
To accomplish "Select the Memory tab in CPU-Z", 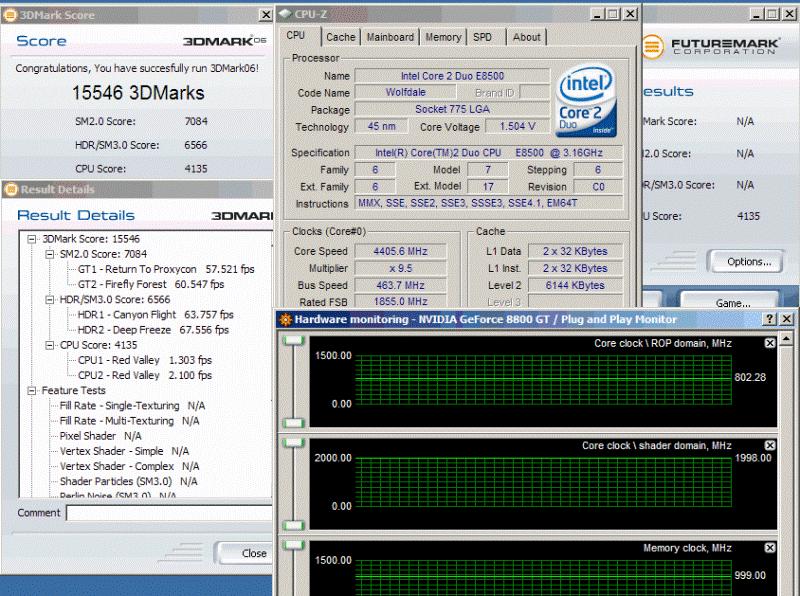I will pyautogui.click(x=443, y=37).
